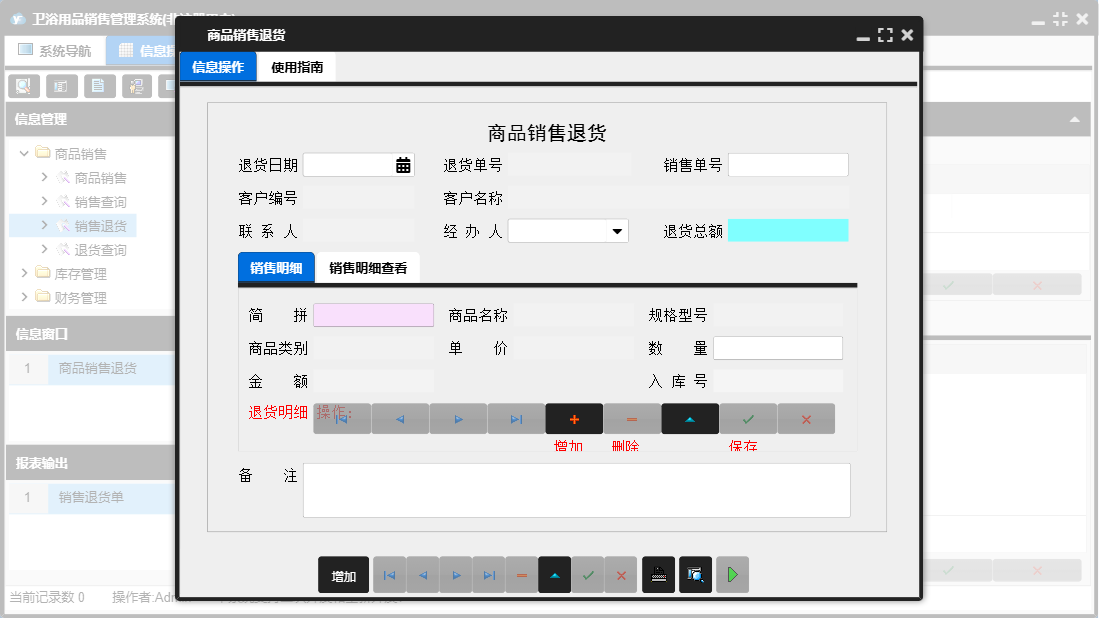Open the 销售明细查看 tab
This screenshot has width=1099, height=618.
368,268
